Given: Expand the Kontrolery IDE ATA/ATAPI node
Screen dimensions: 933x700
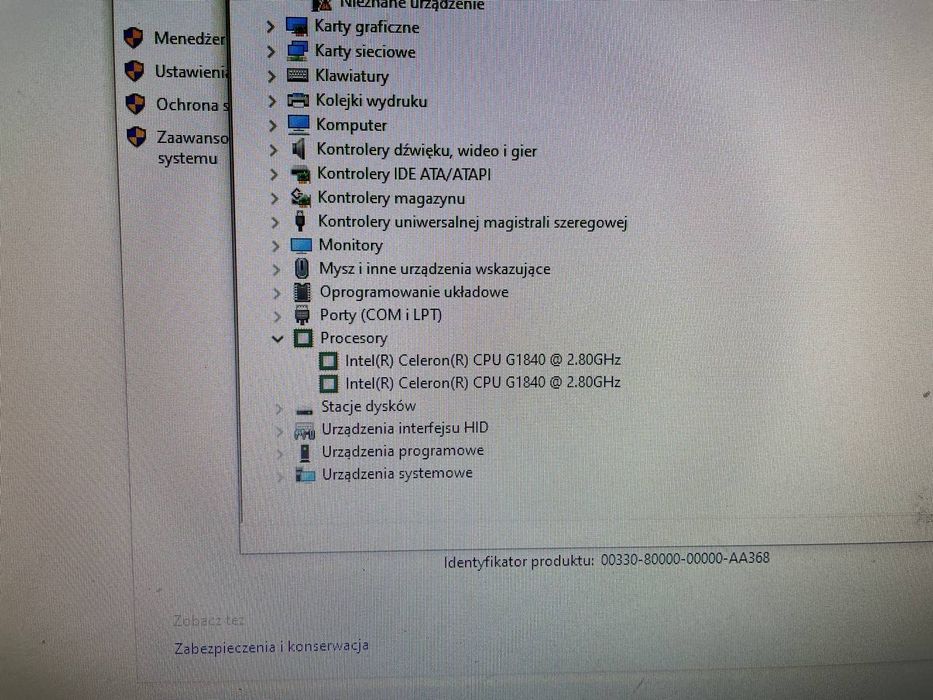Looking at the screenshot, I should [274, 174].
